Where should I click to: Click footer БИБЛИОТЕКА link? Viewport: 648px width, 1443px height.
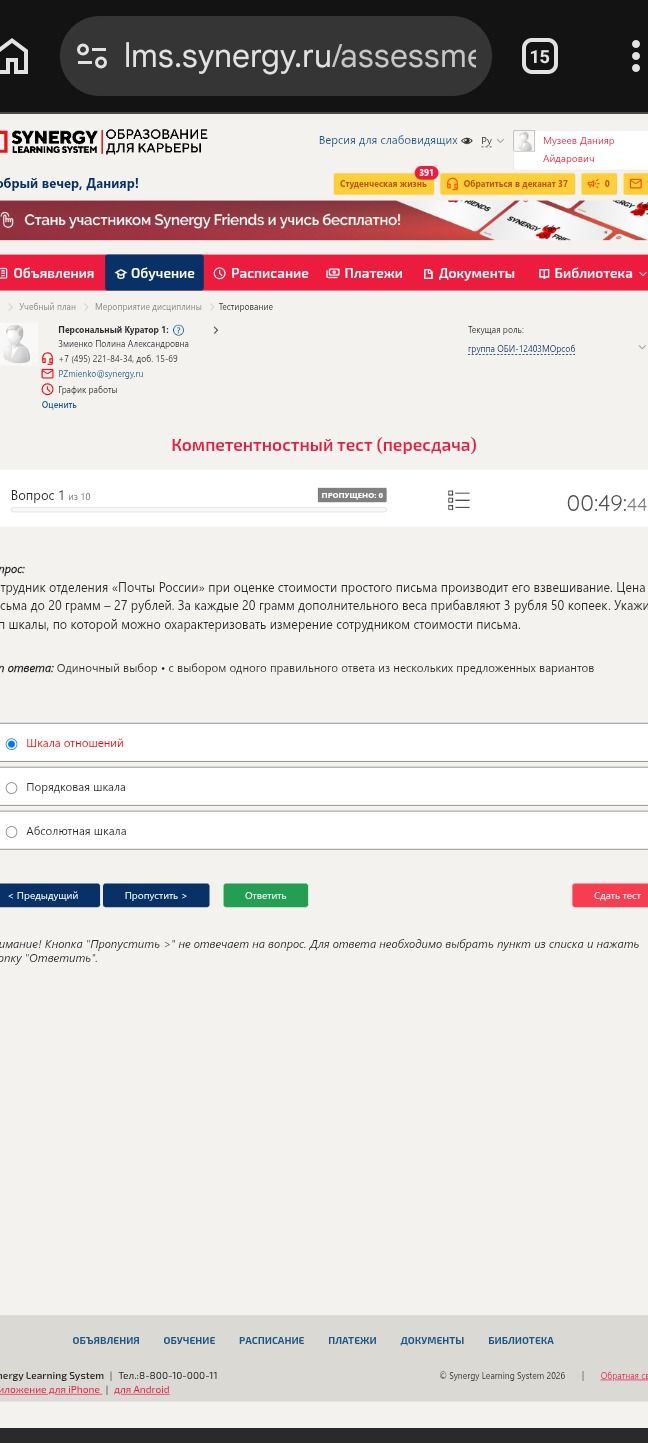coord(521,1341)
